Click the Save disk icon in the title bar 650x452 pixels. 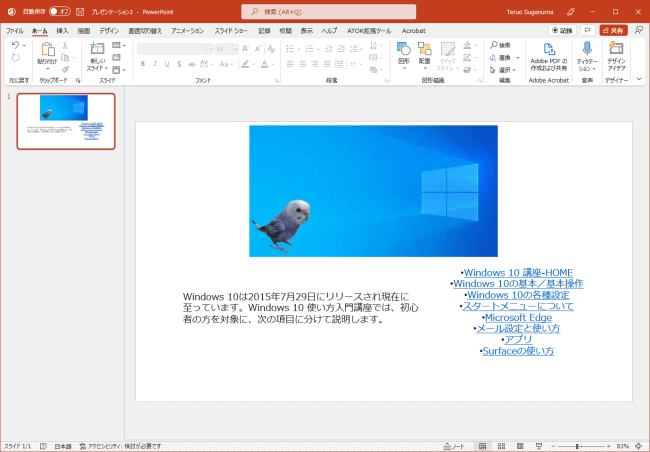point(80,12)
